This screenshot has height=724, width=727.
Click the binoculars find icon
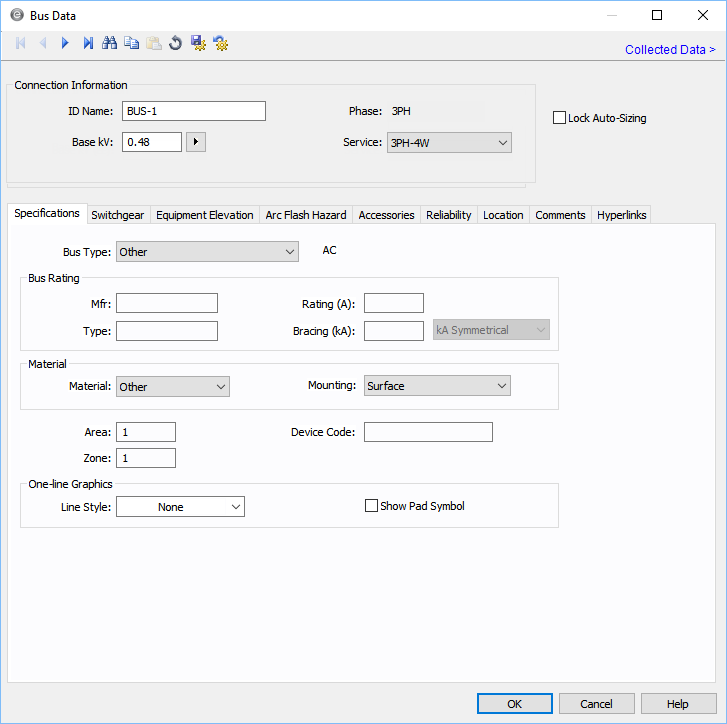point(110,43)
